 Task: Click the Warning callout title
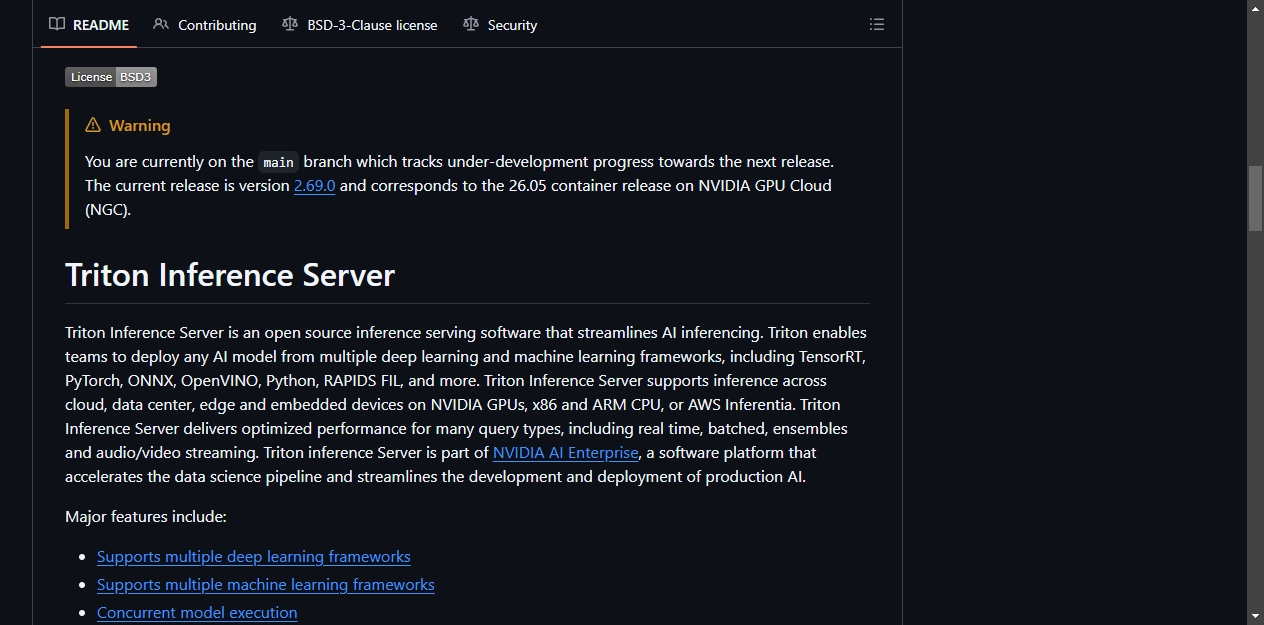pyautogui.click(x=128, y=125)
